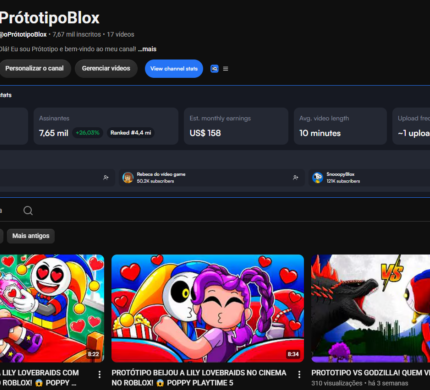Select the Mais antigos filter chip
The width and height of the screenshot is (430, 390).
(x=31, y=236)
